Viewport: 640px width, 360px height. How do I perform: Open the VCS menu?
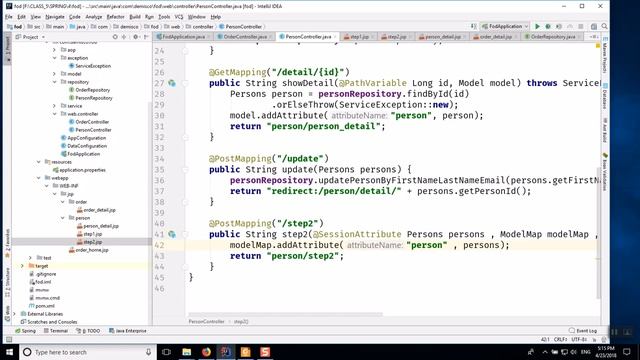click(179, 17)
